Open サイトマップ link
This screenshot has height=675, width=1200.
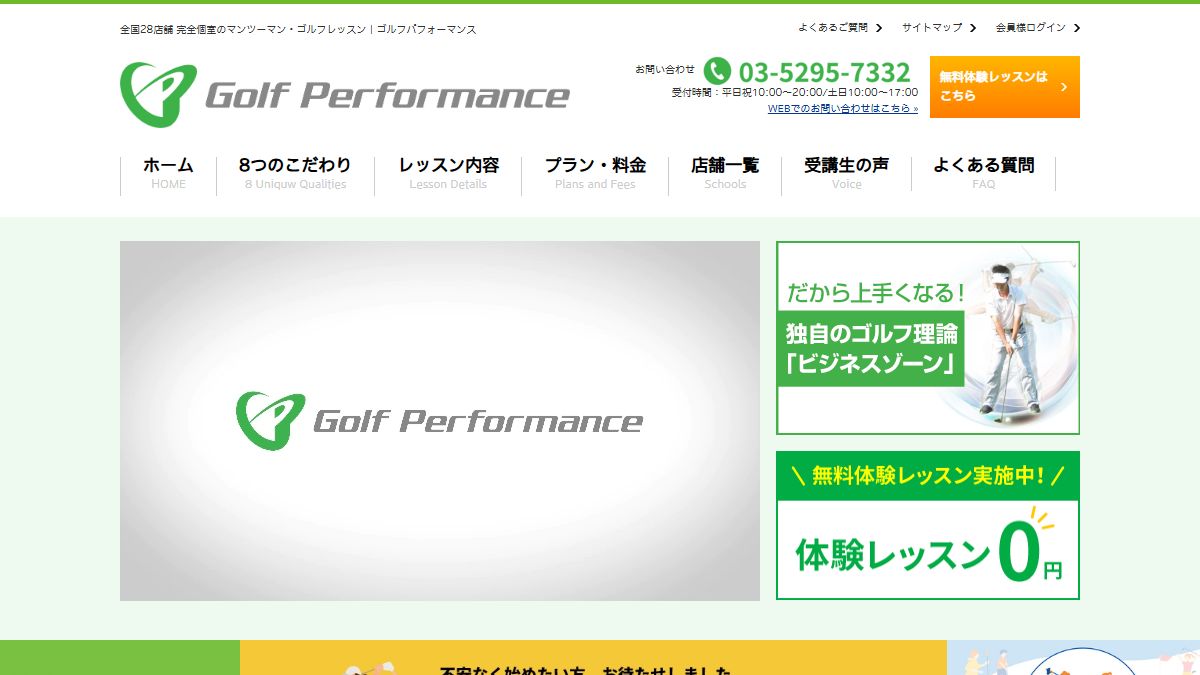tap(932, 28)
